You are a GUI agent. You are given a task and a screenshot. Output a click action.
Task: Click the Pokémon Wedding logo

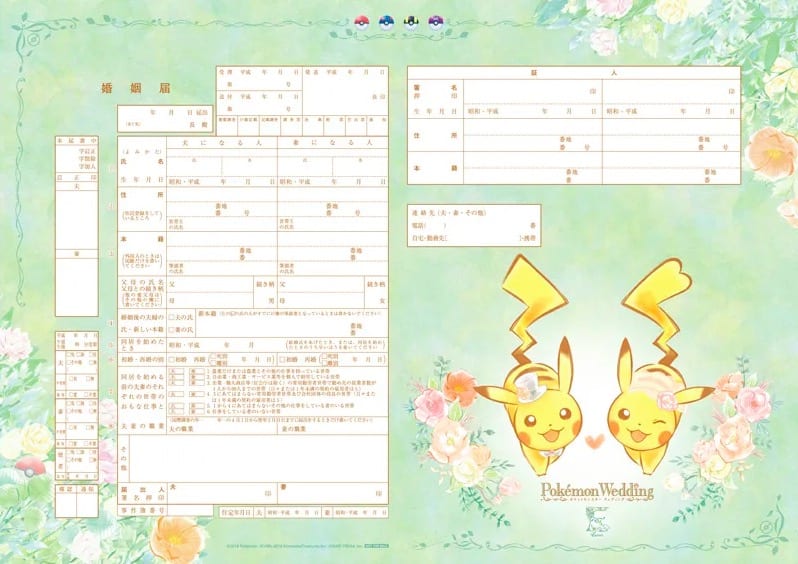(597, 490)
